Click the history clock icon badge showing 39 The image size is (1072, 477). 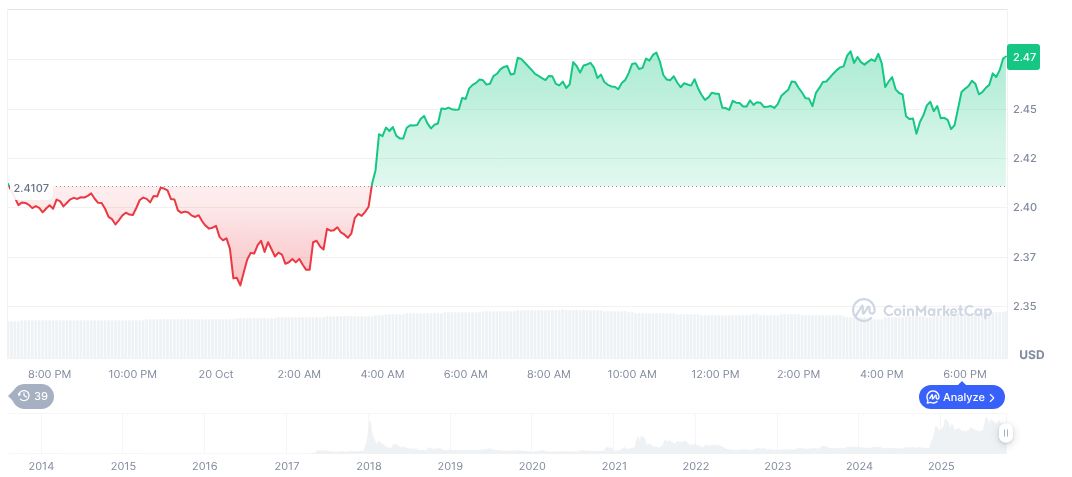coord(33,397)
